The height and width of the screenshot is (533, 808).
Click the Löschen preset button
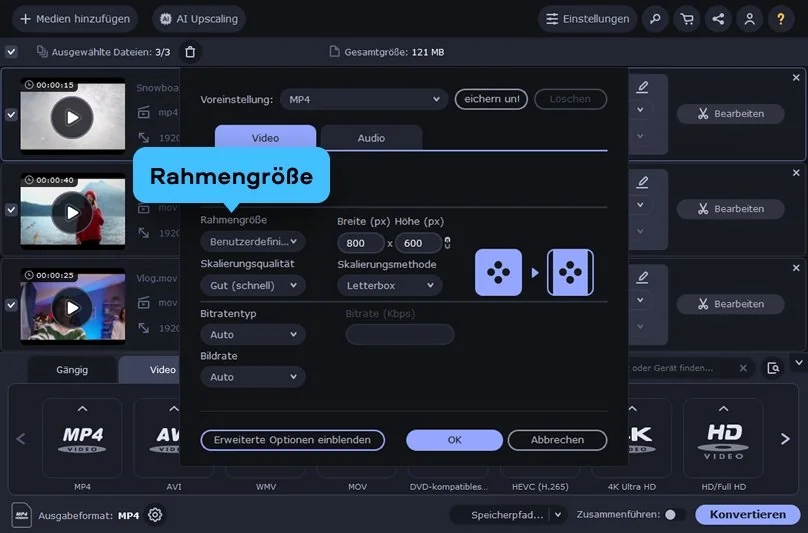coord(570,99)
